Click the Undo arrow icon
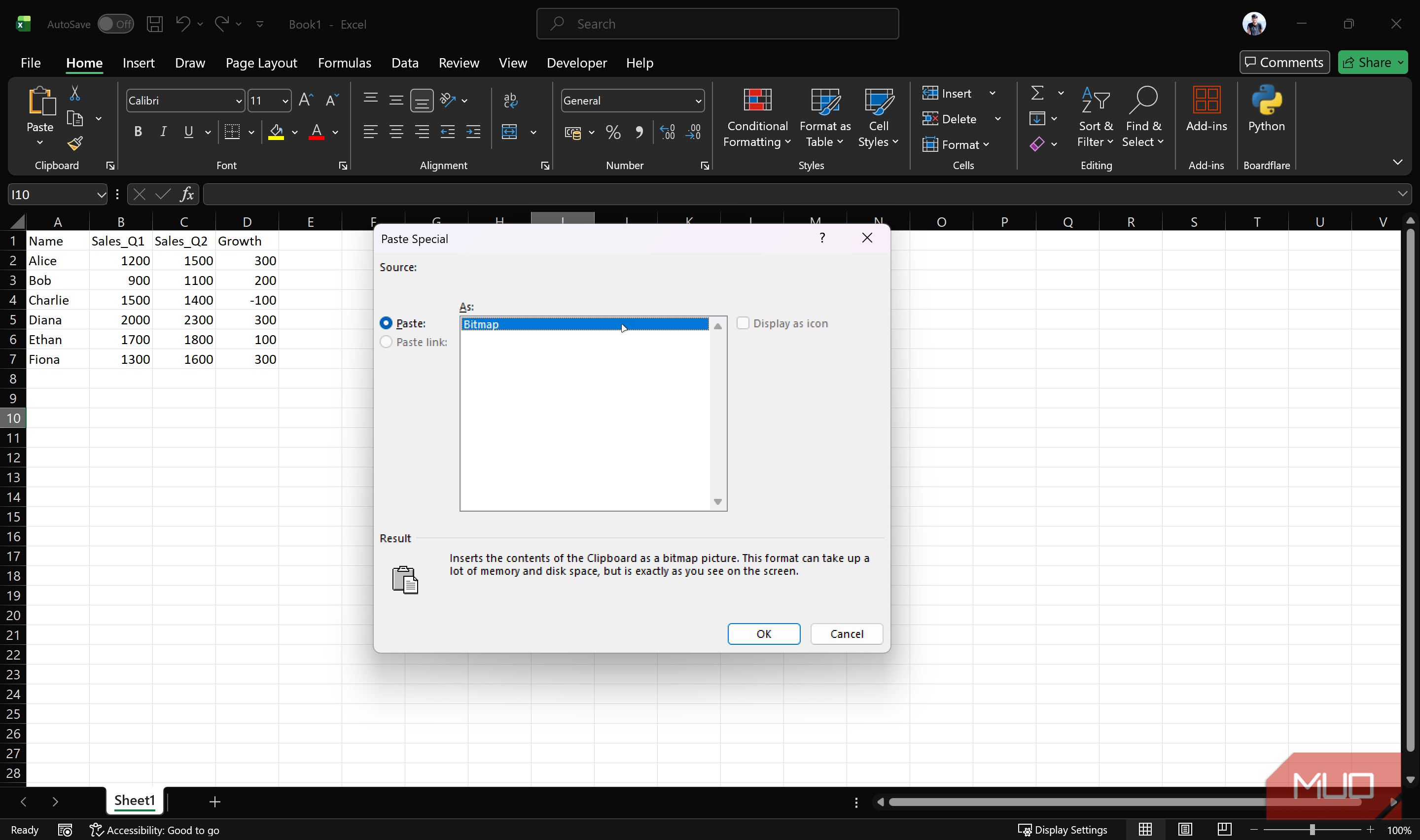 [183, 24]
